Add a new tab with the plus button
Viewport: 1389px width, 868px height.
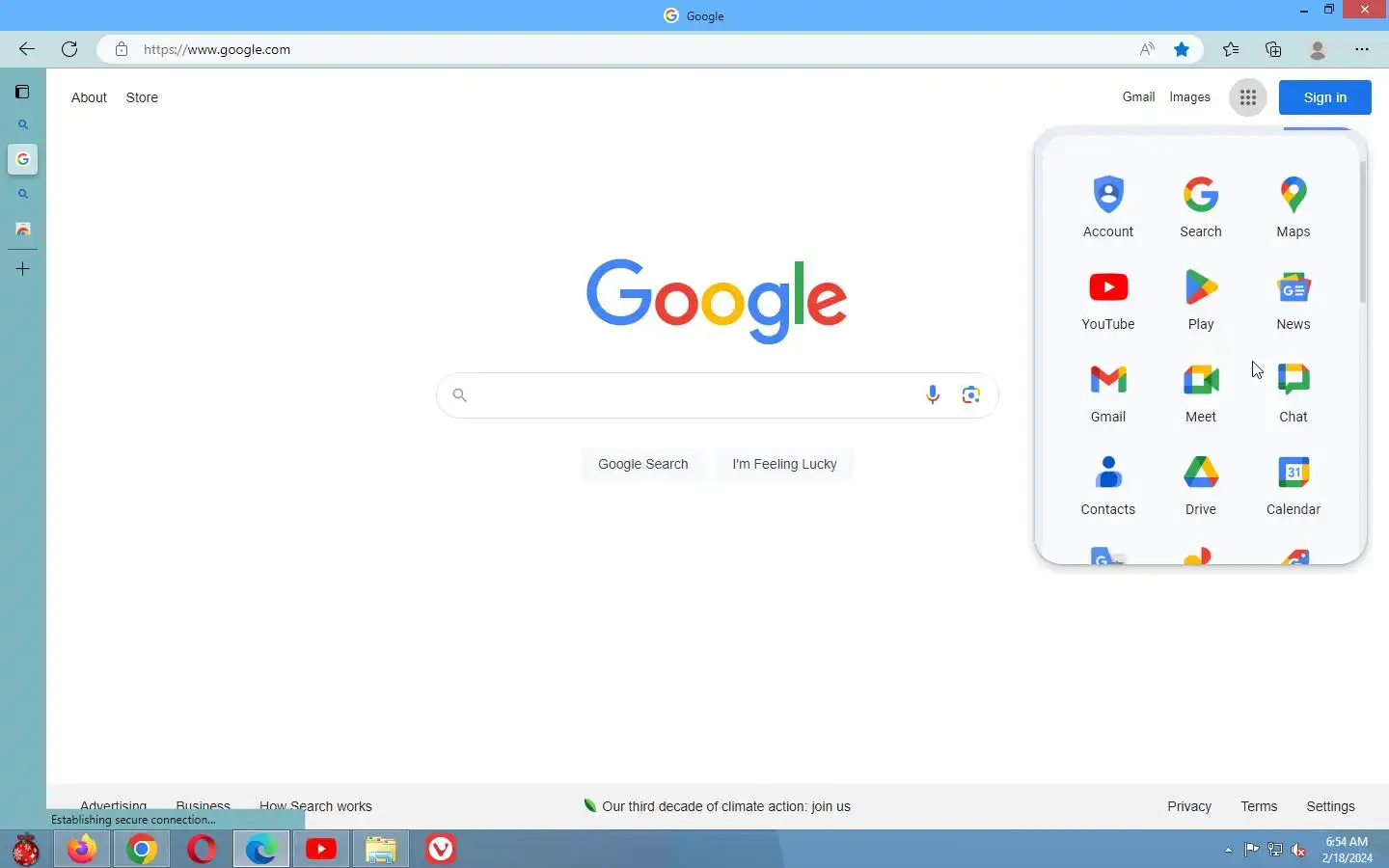(22, 269)
